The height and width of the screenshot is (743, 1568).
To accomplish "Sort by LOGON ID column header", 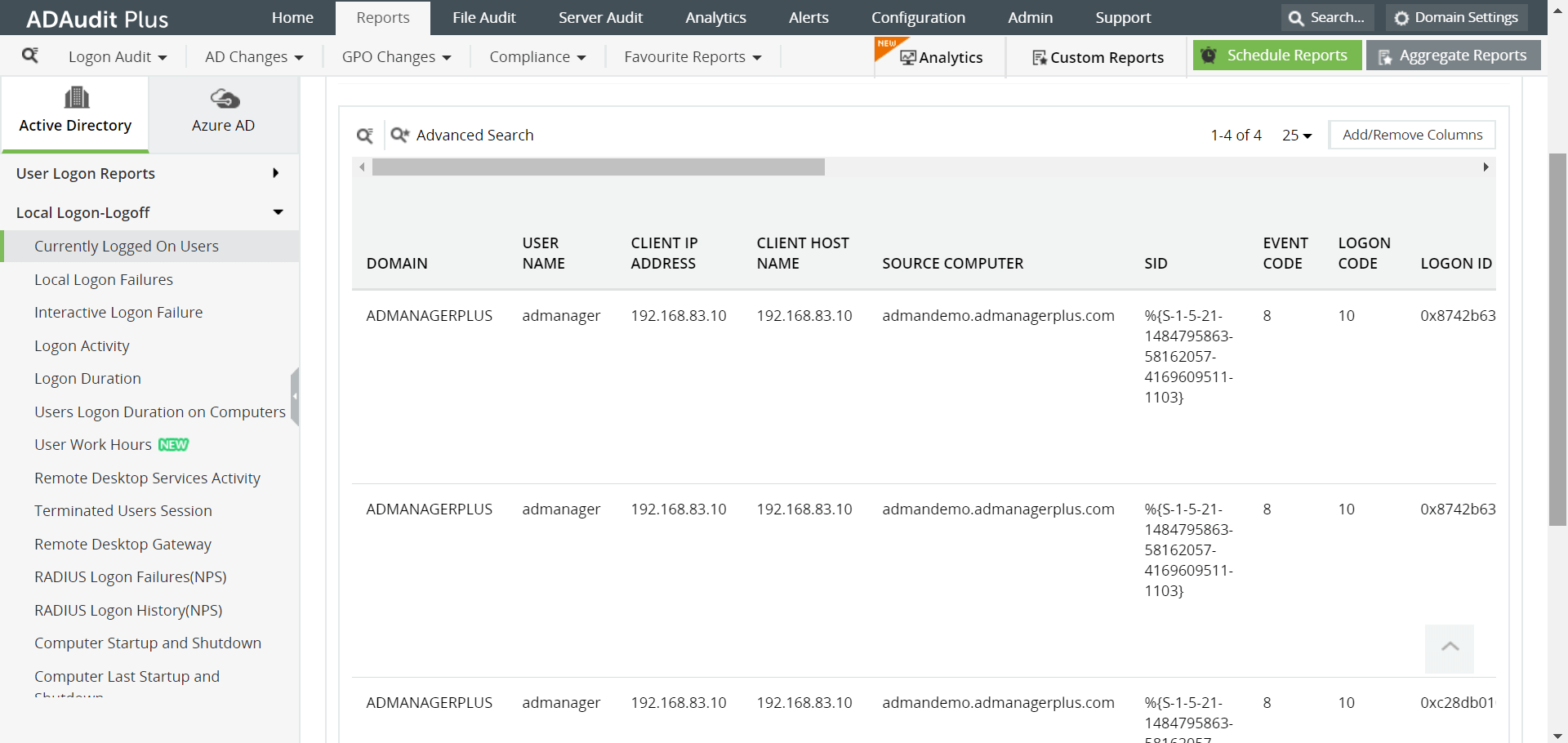I will [1456, 263].
